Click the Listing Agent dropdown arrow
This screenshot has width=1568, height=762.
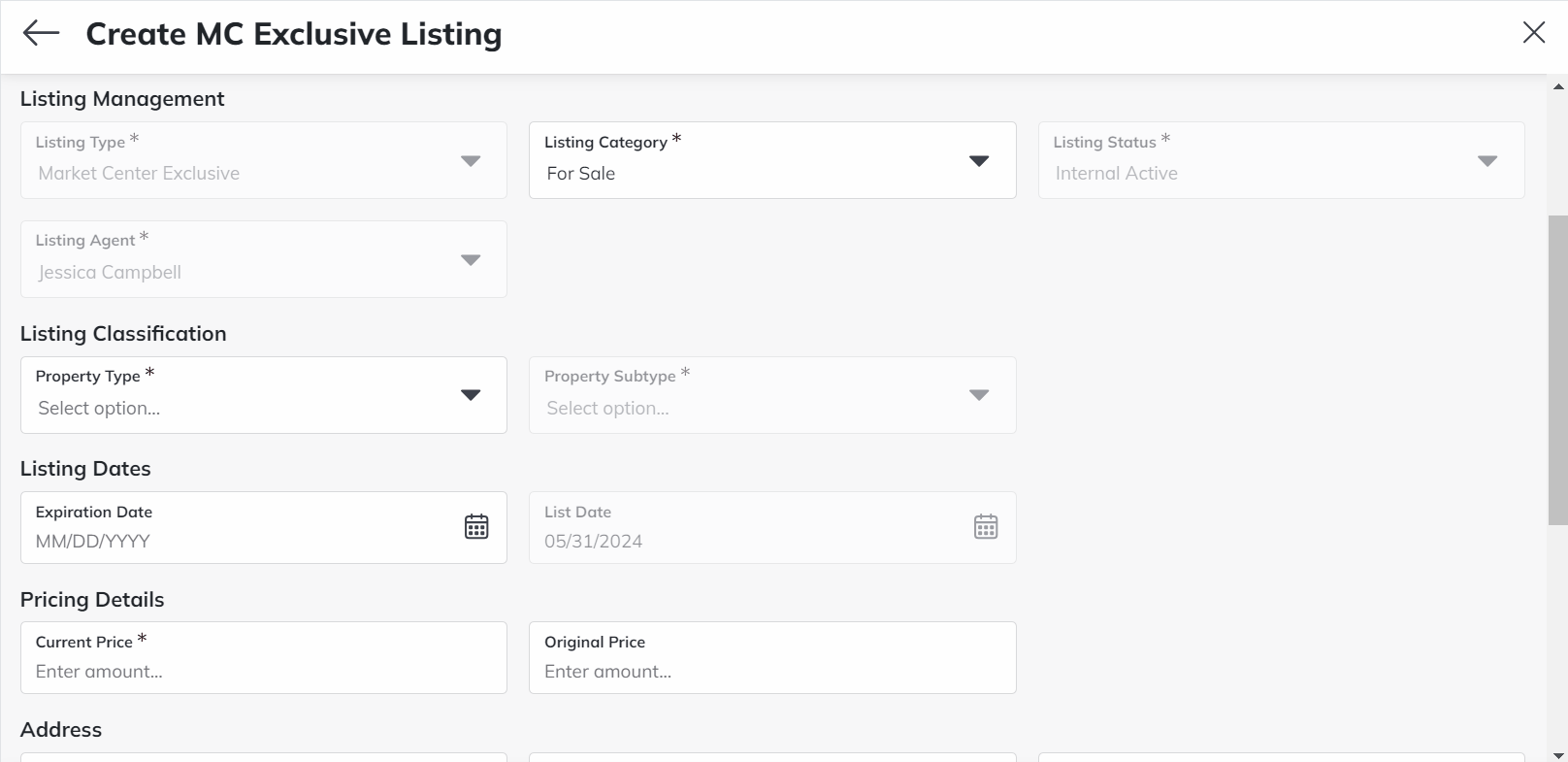(471, 259)
